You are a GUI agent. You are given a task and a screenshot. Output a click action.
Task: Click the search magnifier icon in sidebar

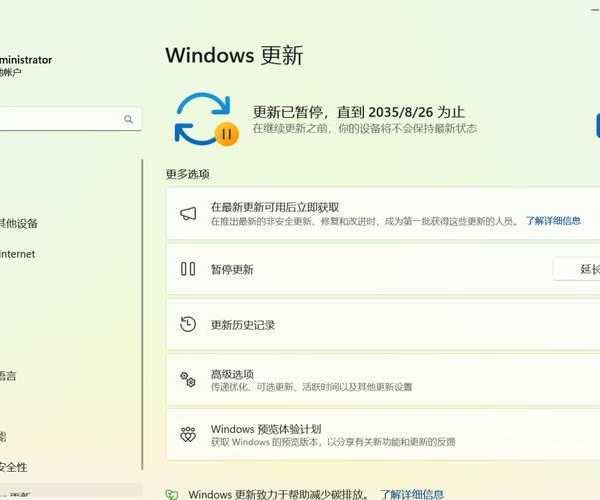(x=128, y=119)
